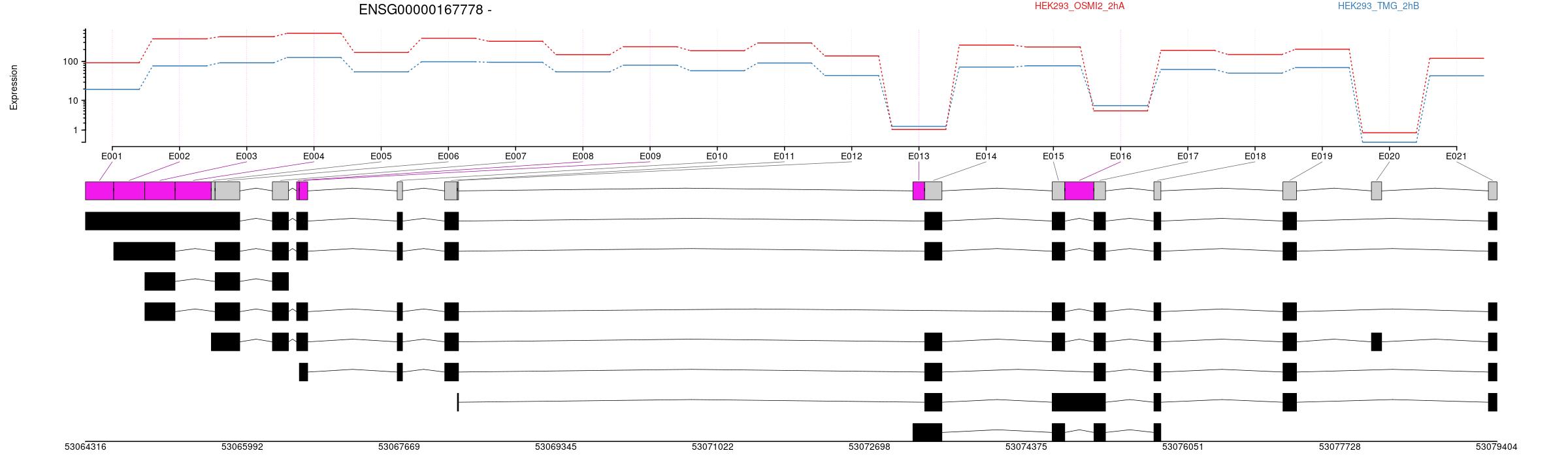Click first magenta exon block in gene model
1568x457 pixels.
click(99, 191)
